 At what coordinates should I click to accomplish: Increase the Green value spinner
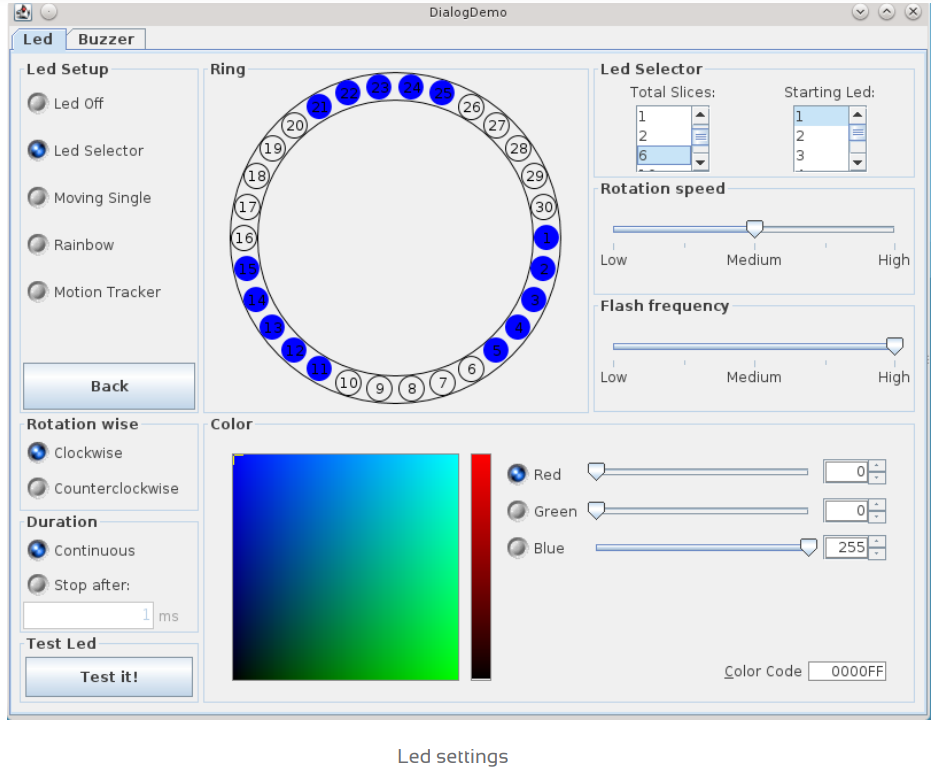click(876, 505)
